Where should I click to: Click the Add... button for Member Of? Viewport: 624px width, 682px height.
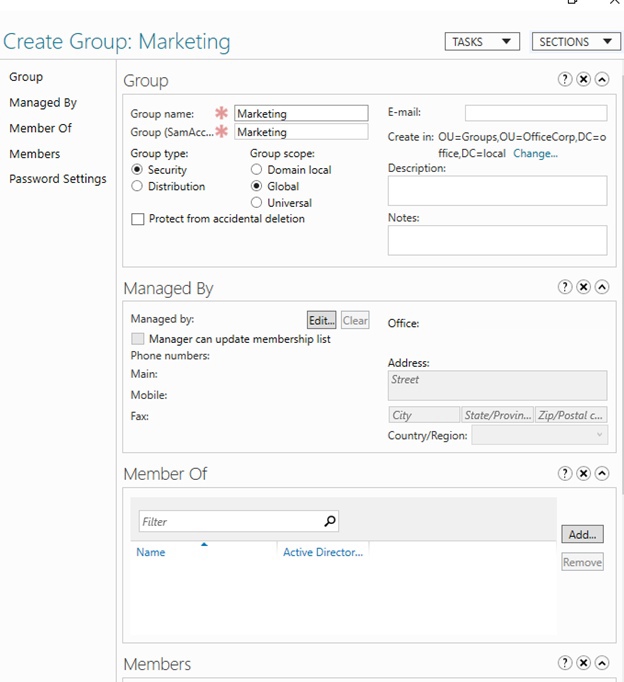(582, 535)
